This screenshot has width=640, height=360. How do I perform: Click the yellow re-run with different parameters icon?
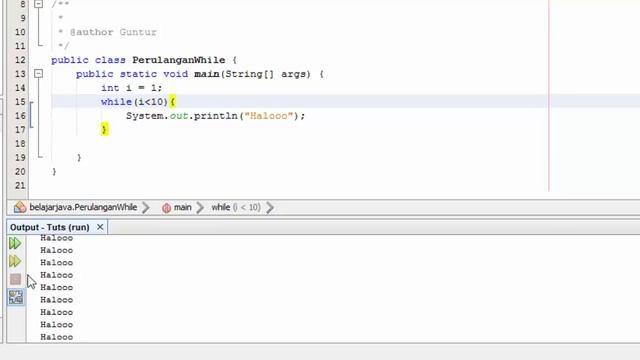click(15, 261)
